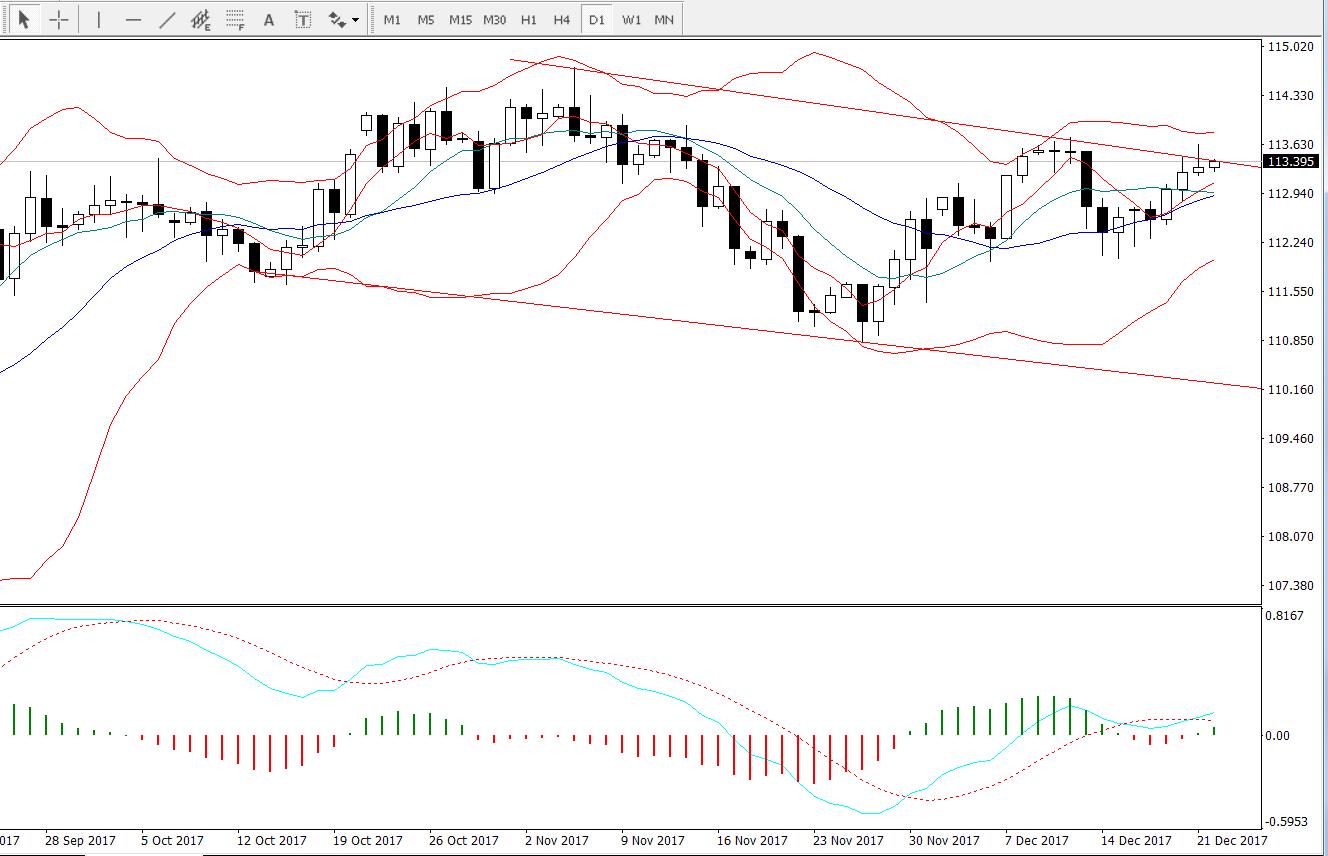Click the 111.550 price scale label
The height and width of the screenshot is (856, 1328).
1290,291
